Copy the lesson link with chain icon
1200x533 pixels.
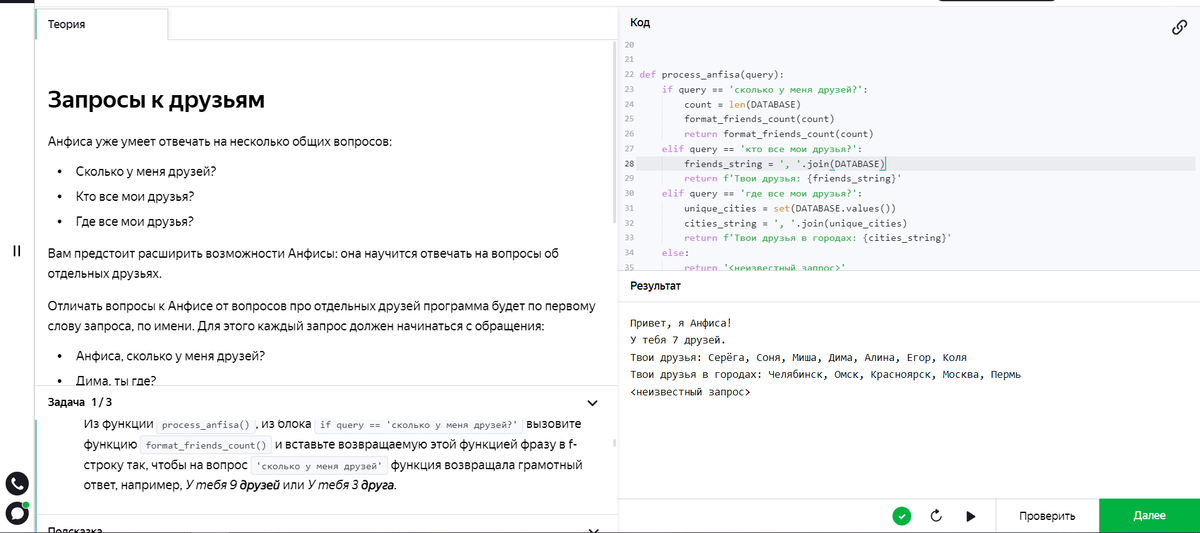[1179, 28]
